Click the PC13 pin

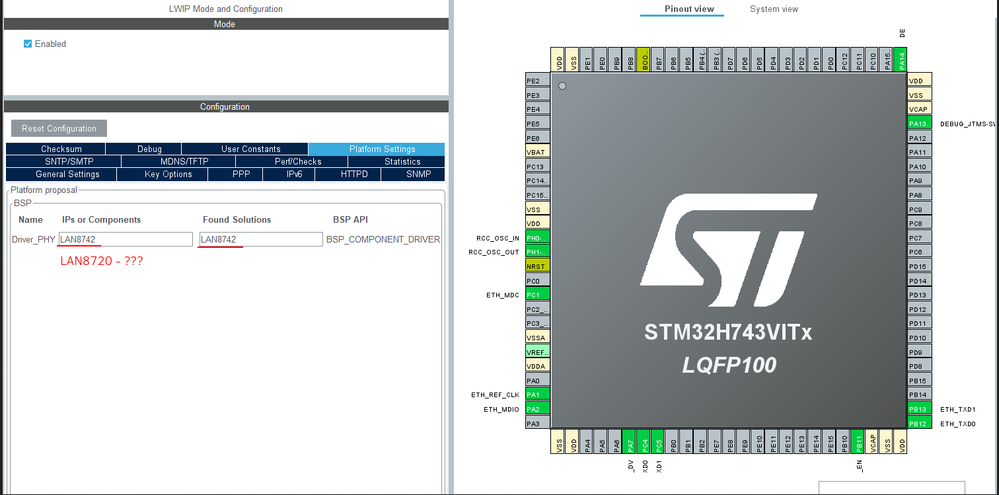pos(537,166)
